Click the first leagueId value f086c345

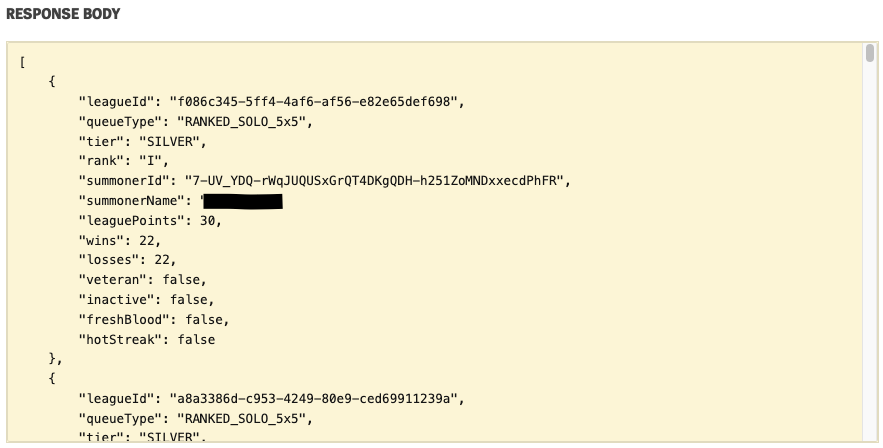[316, 101]
